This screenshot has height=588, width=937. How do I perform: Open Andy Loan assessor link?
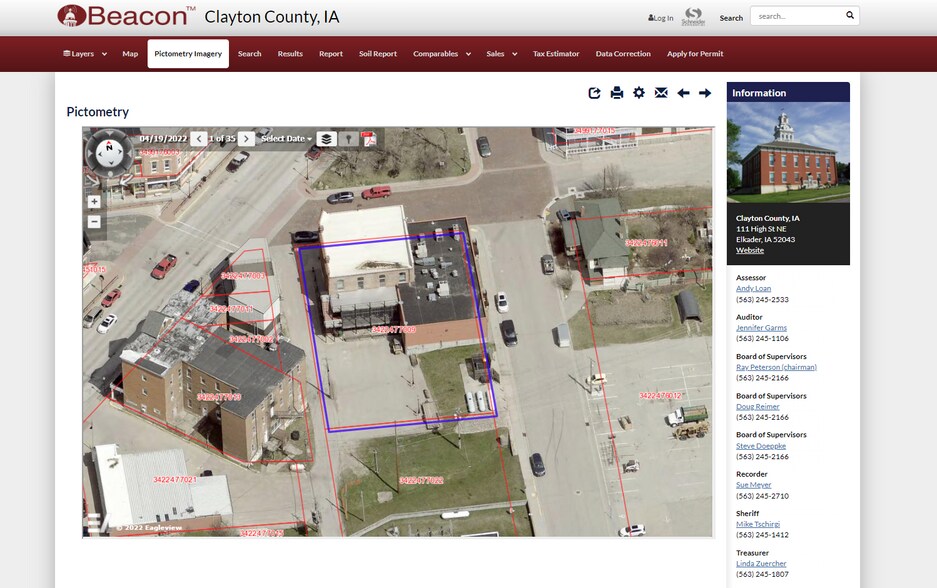(753, 289)
